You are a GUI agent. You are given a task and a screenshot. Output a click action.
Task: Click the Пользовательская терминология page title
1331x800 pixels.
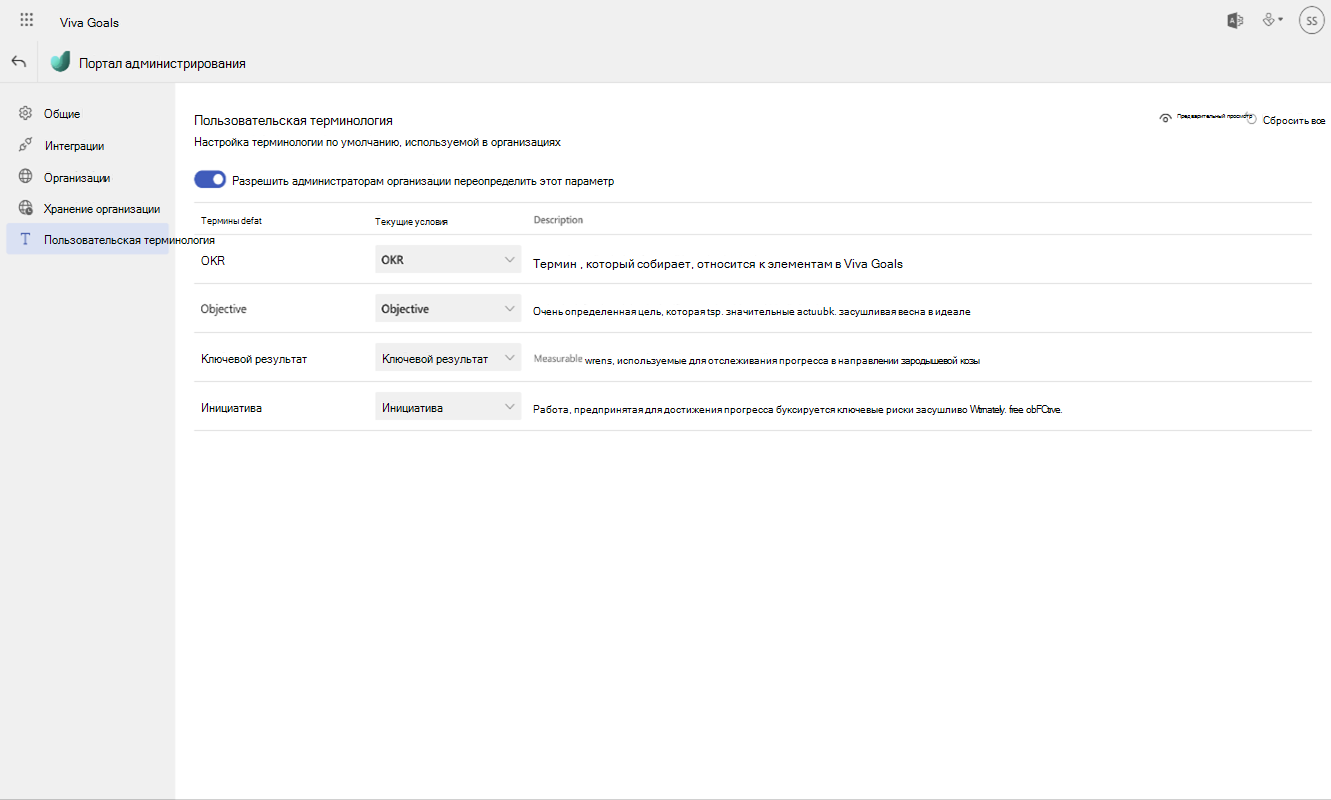point(293,120)
